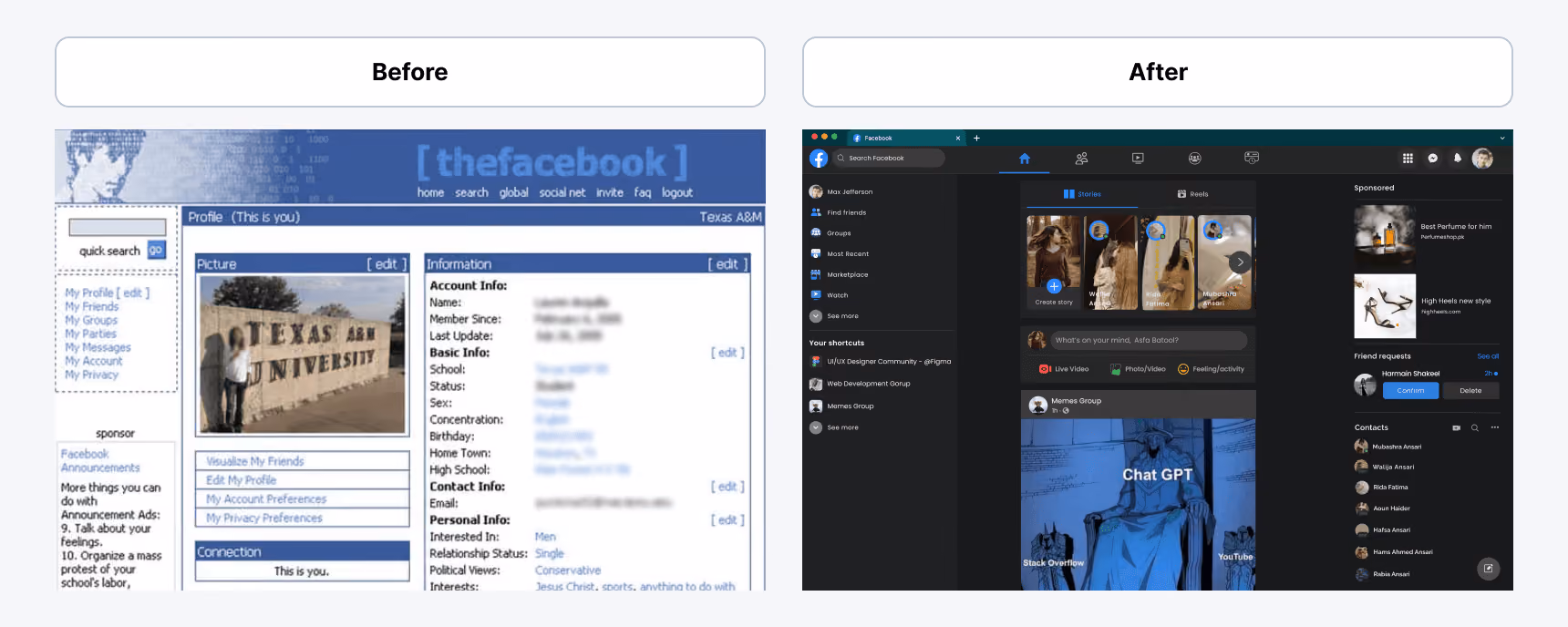1568x627 pixels.
Task: Switch to the Reels tab
Action: [x=1192, y=194]
